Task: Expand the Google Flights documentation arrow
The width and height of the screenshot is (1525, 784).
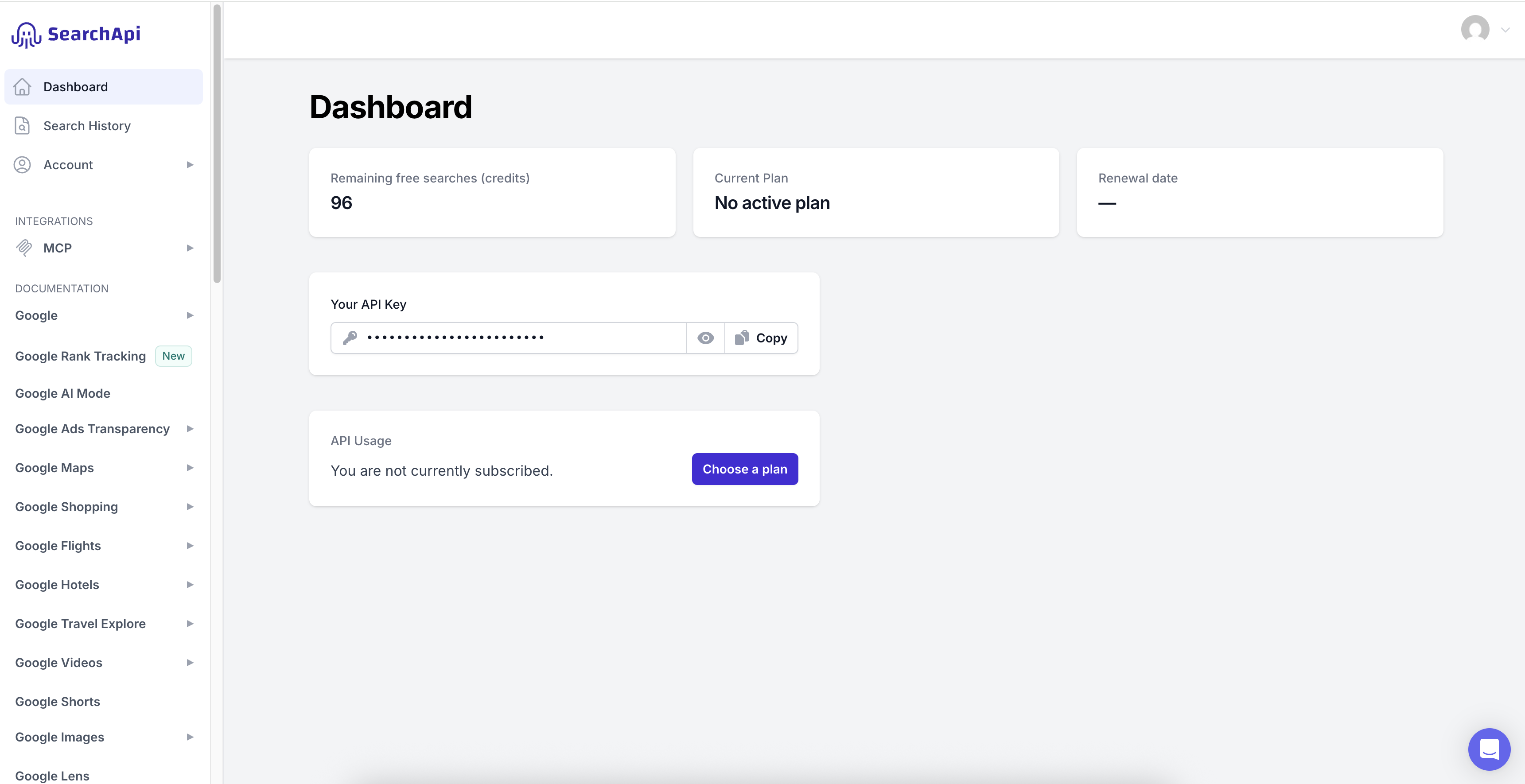Action: [x=190, y=546]
